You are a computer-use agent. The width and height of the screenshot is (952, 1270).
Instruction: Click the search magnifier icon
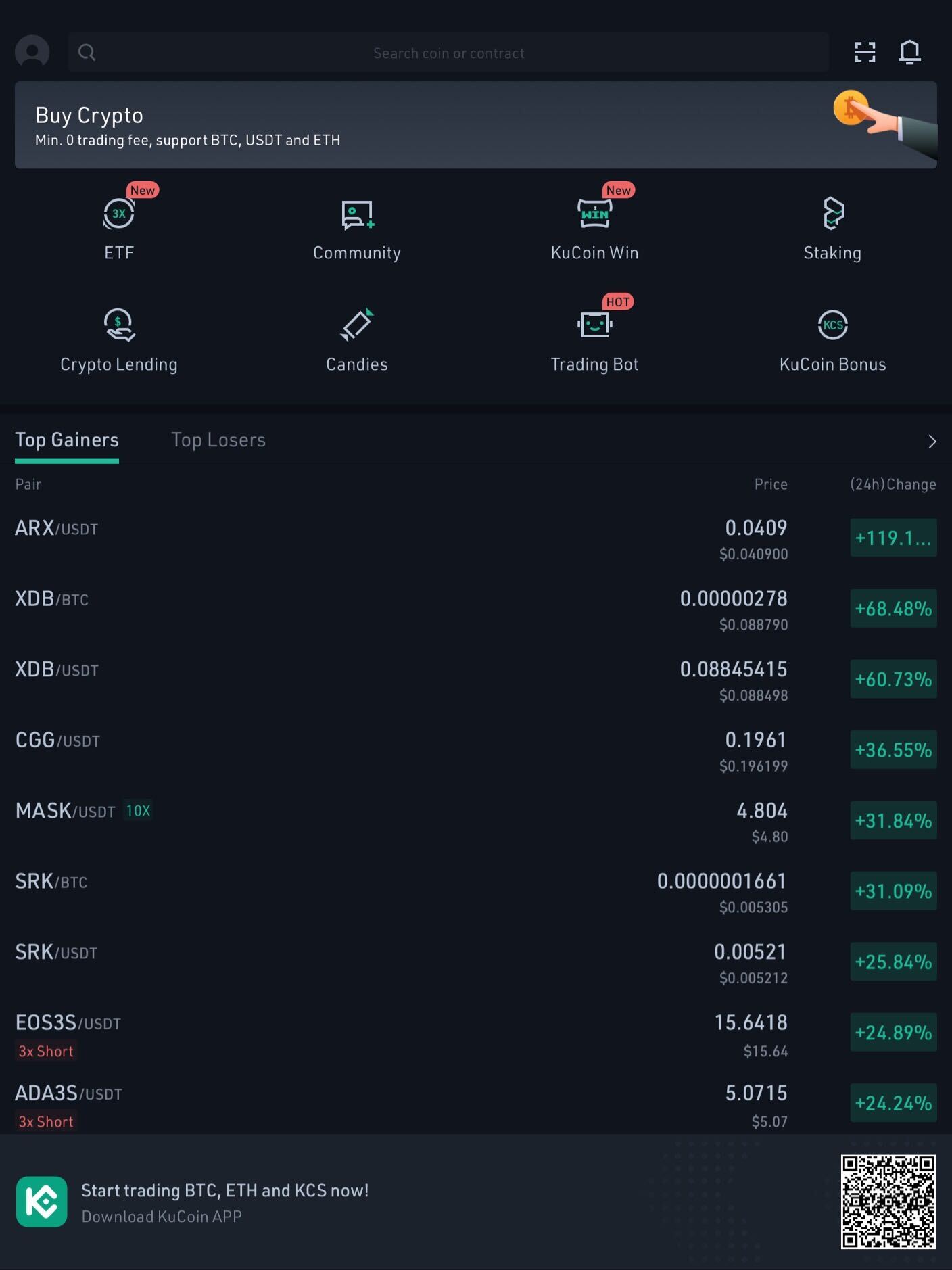pos(87,52)
